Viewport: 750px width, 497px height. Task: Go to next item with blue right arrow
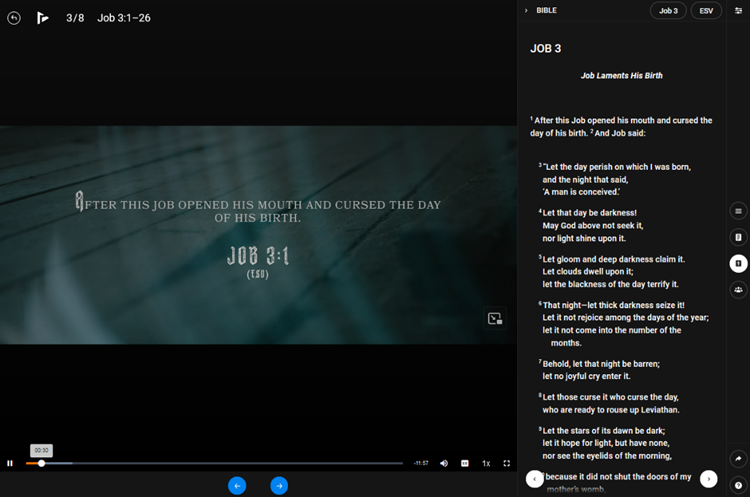coord(279,486)
